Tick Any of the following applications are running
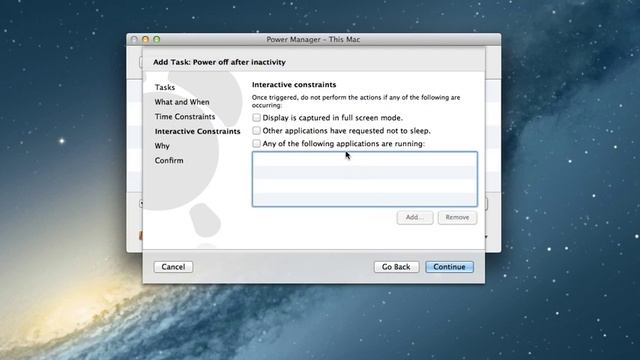The height and width of the screenshot is (360, 640). tap(256, 144)
